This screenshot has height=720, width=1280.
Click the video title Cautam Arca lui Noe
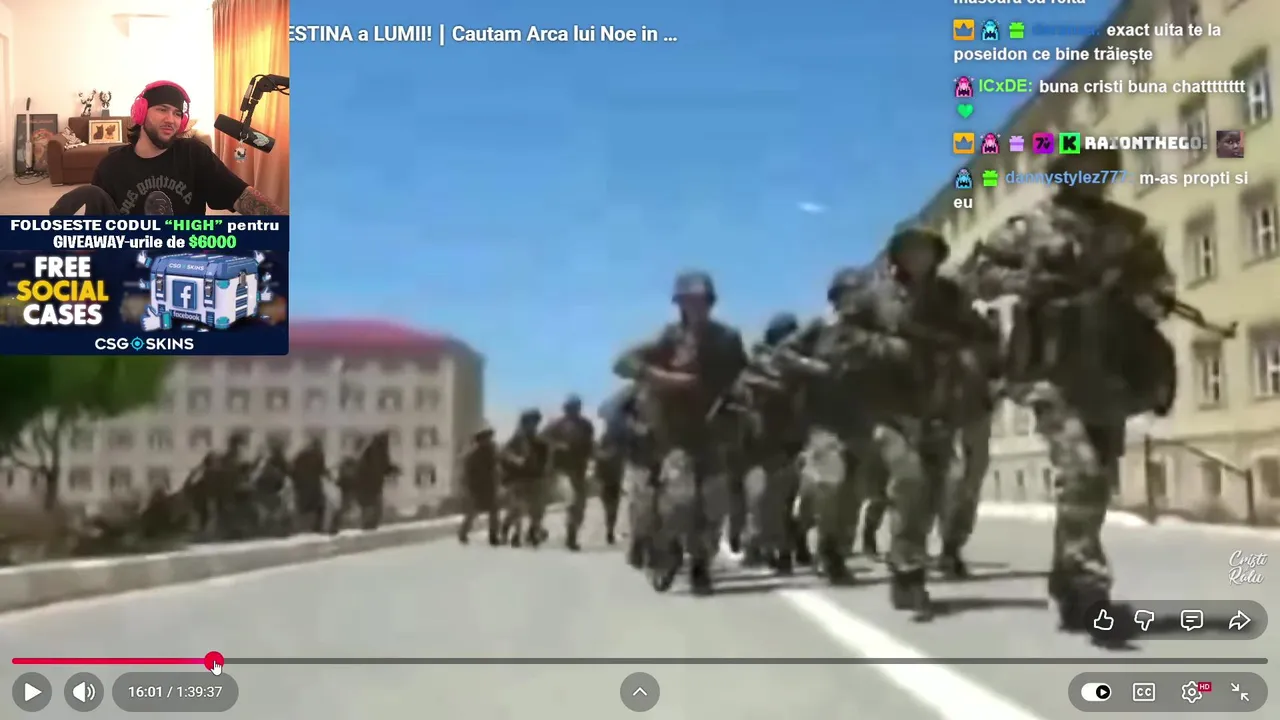(483, 34)
